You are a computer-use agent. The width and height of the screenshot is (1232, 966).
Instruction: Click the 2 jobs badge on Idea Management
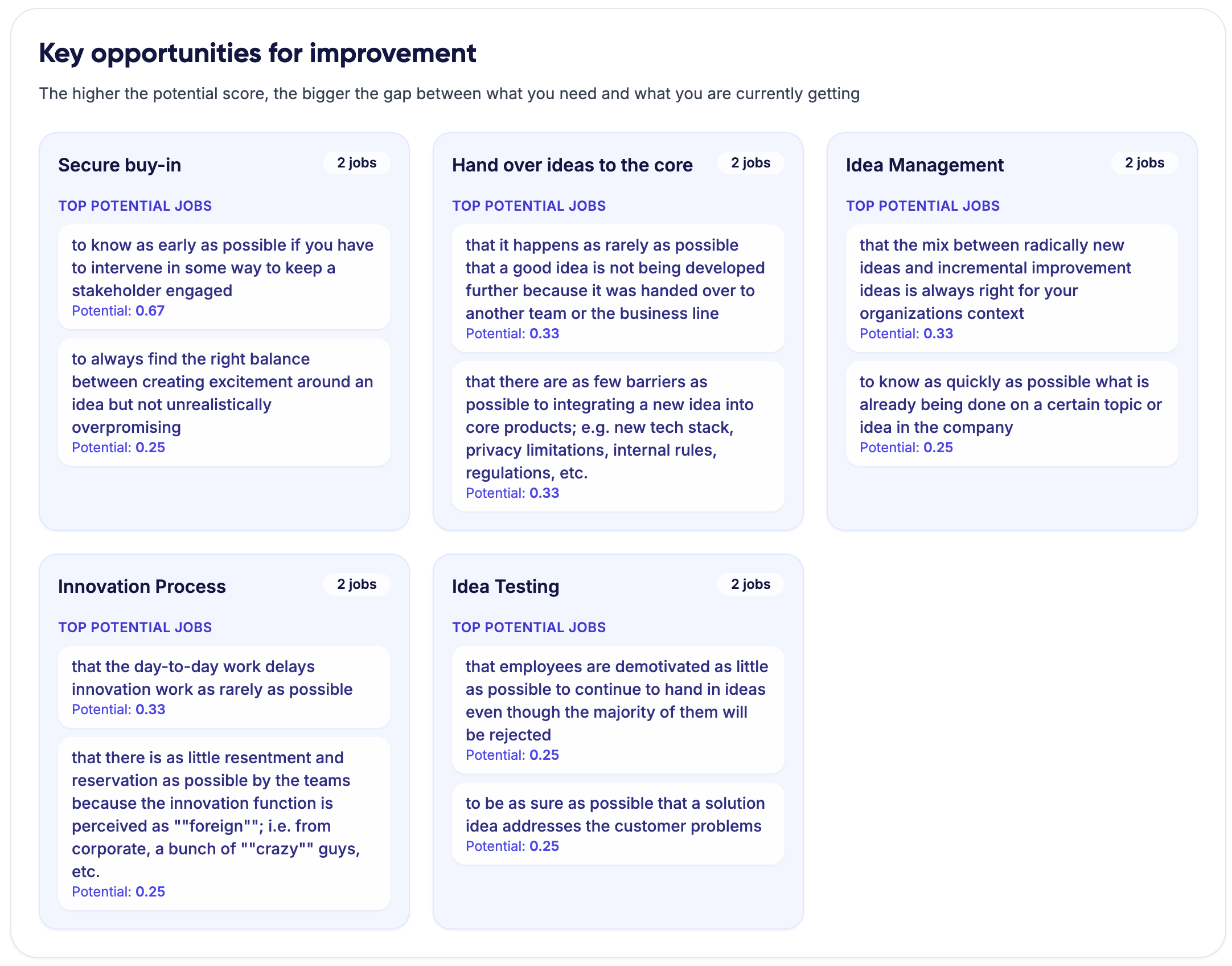coord(1144,163)
